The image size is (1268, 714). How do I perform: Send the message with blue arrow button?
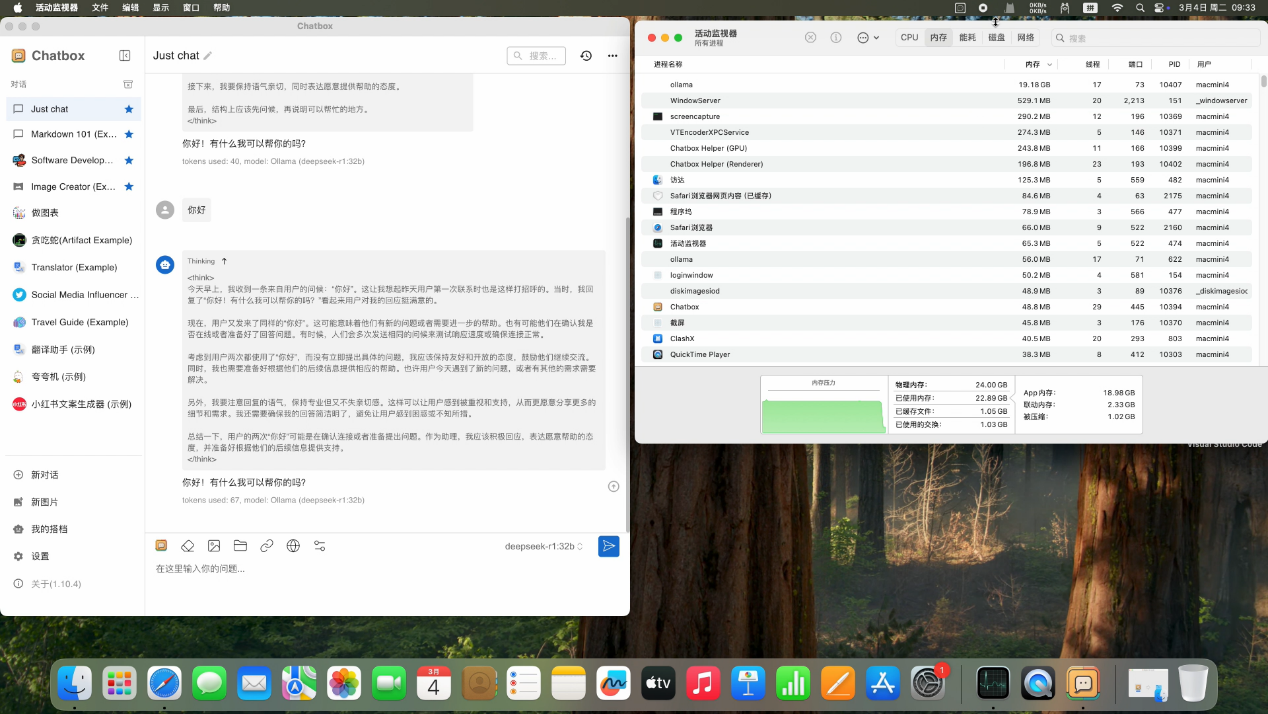click(x=608, y=546)
